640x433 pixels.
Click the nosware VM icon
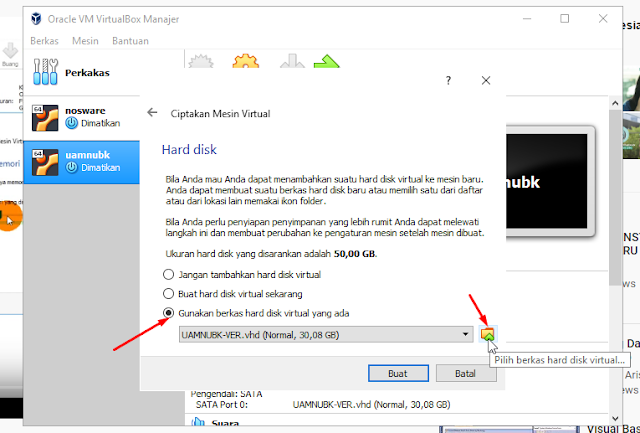tap(45, 118)
